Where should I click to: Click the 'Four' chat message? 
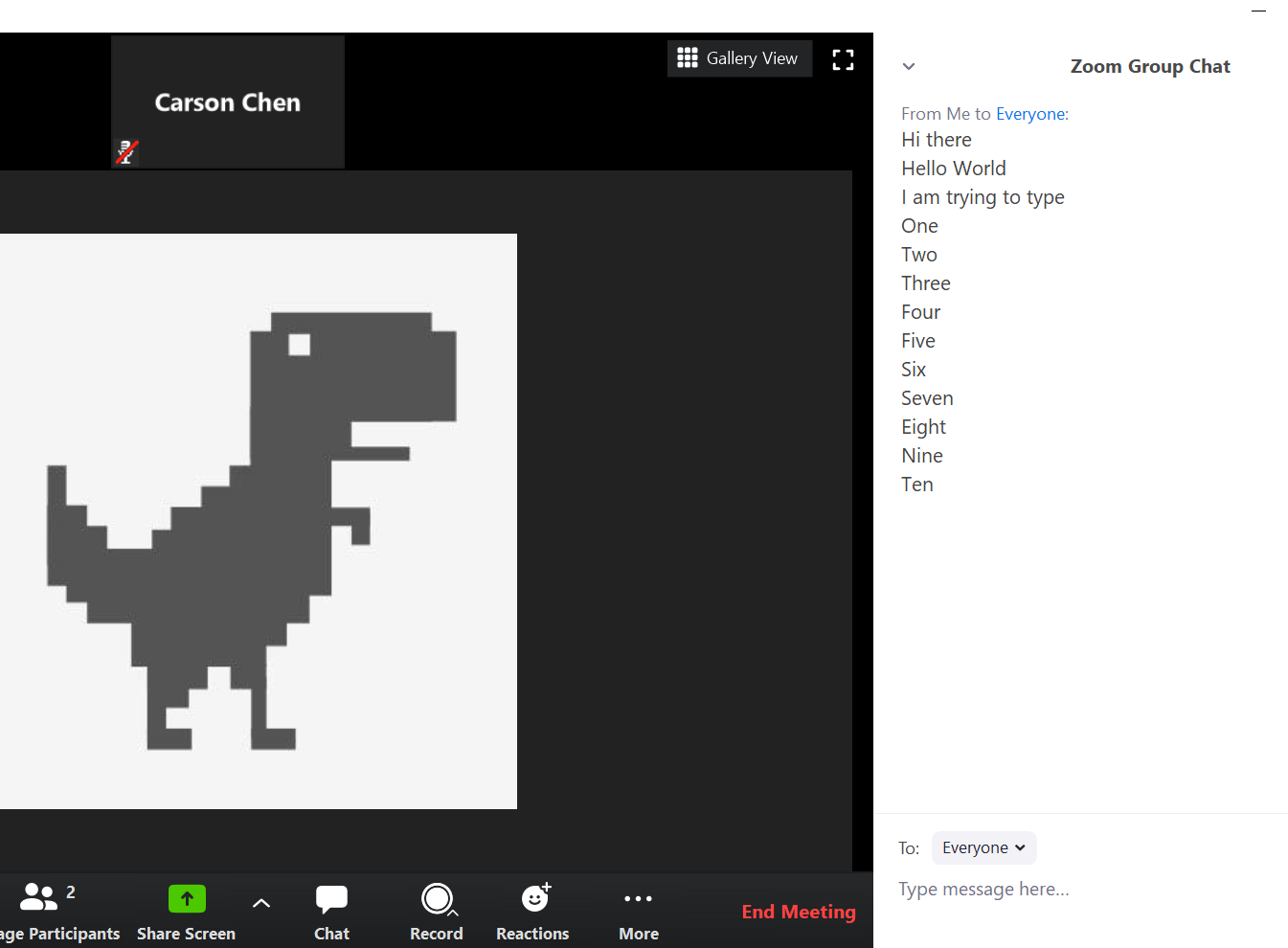(x=921, y=312)
